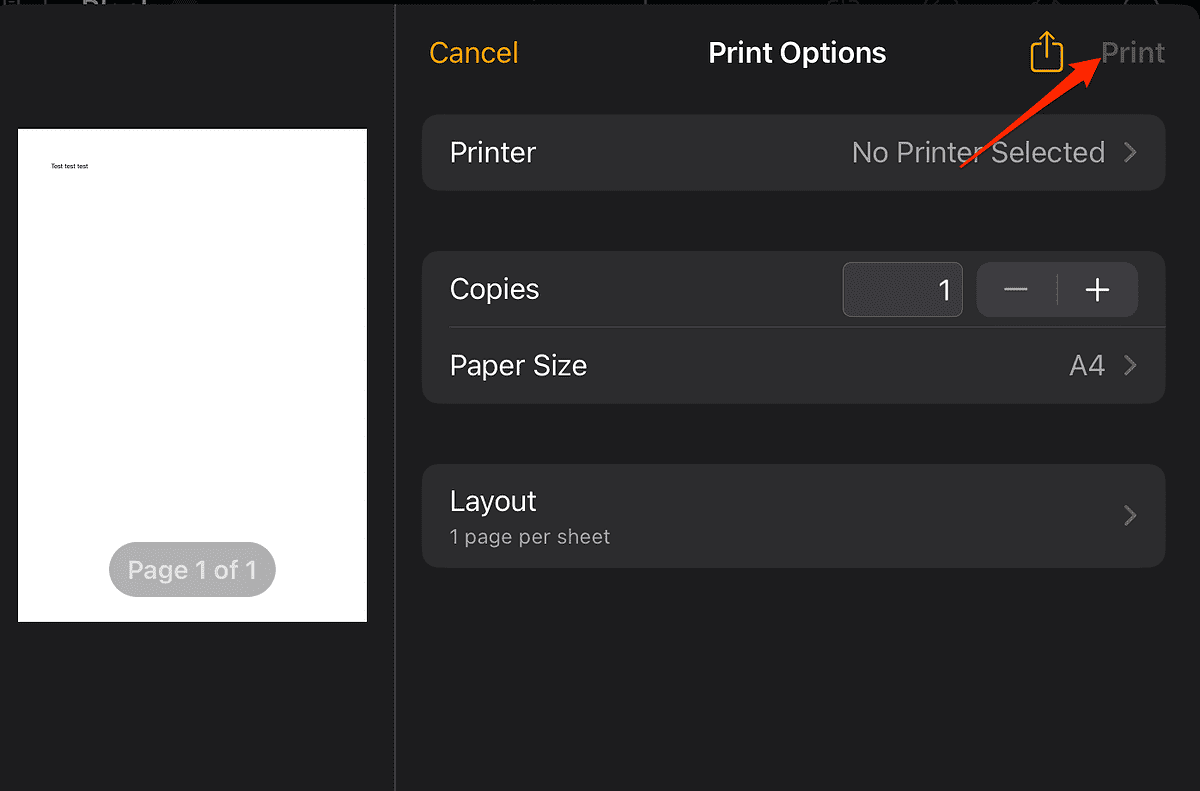Tap the copies count input field
The height and width of the screenshot is (791, 1200).
(x=902, y=290)
